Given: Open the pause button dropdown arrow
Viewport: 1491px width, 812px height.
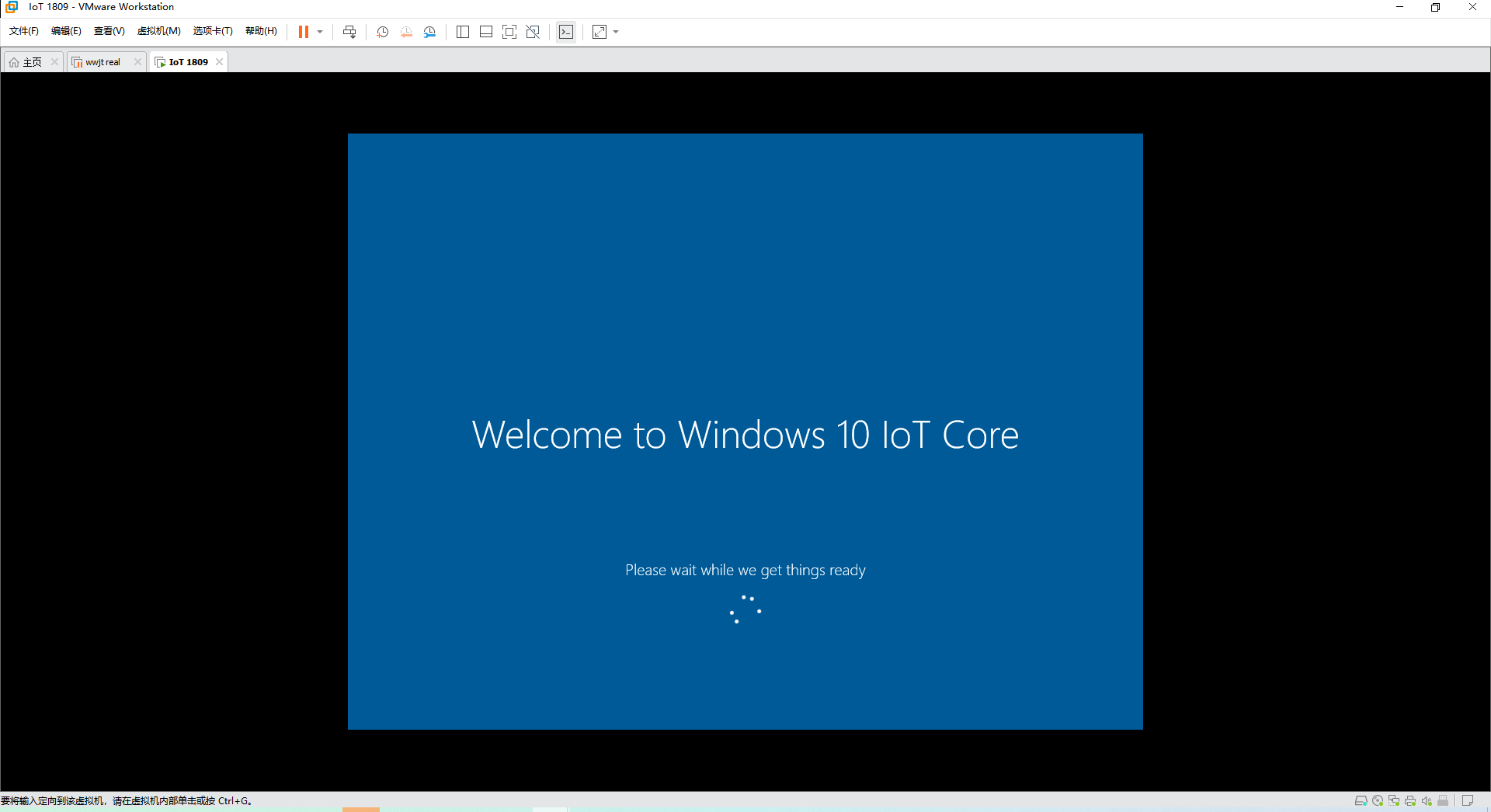Looking at the screenshot, I should 318,32.
